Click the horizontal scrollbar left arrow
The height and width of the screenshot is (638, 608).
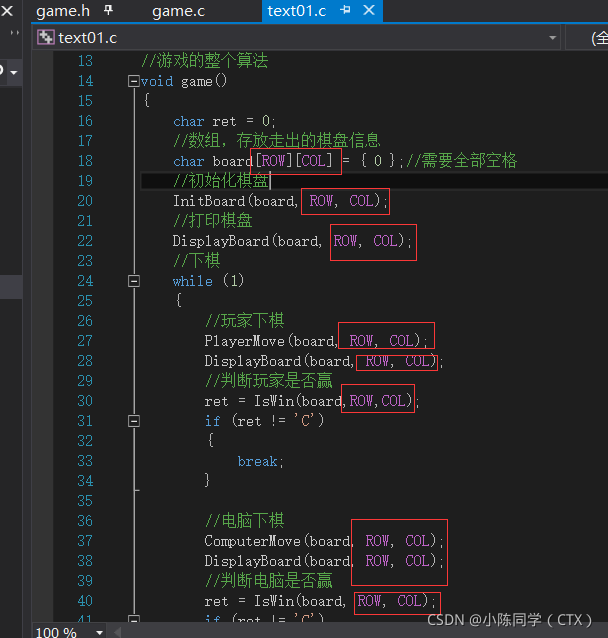(x=118, y=632)
